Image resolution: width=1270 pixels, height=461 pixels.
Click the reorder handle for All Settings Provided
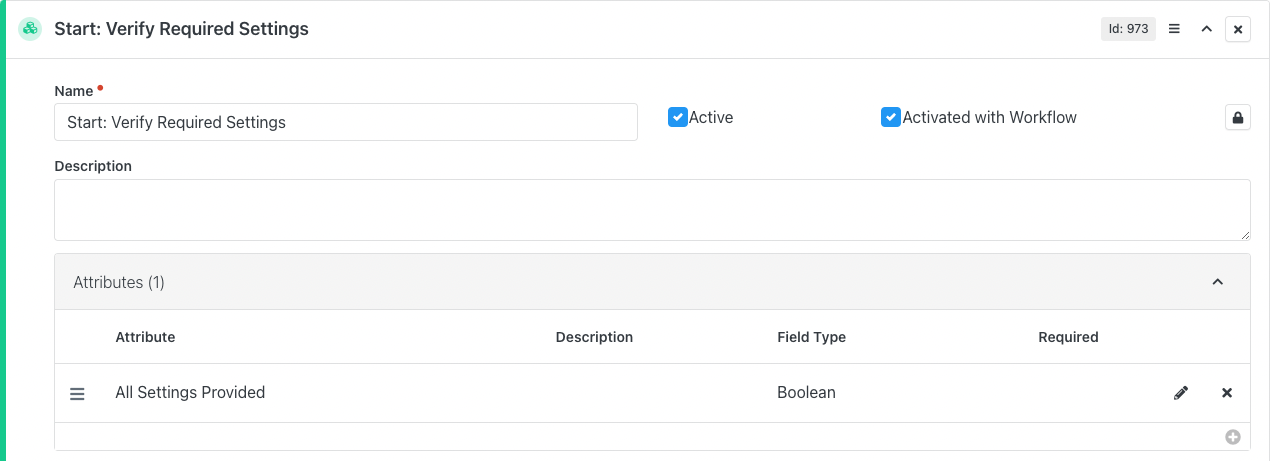click(x=77, y=394)
